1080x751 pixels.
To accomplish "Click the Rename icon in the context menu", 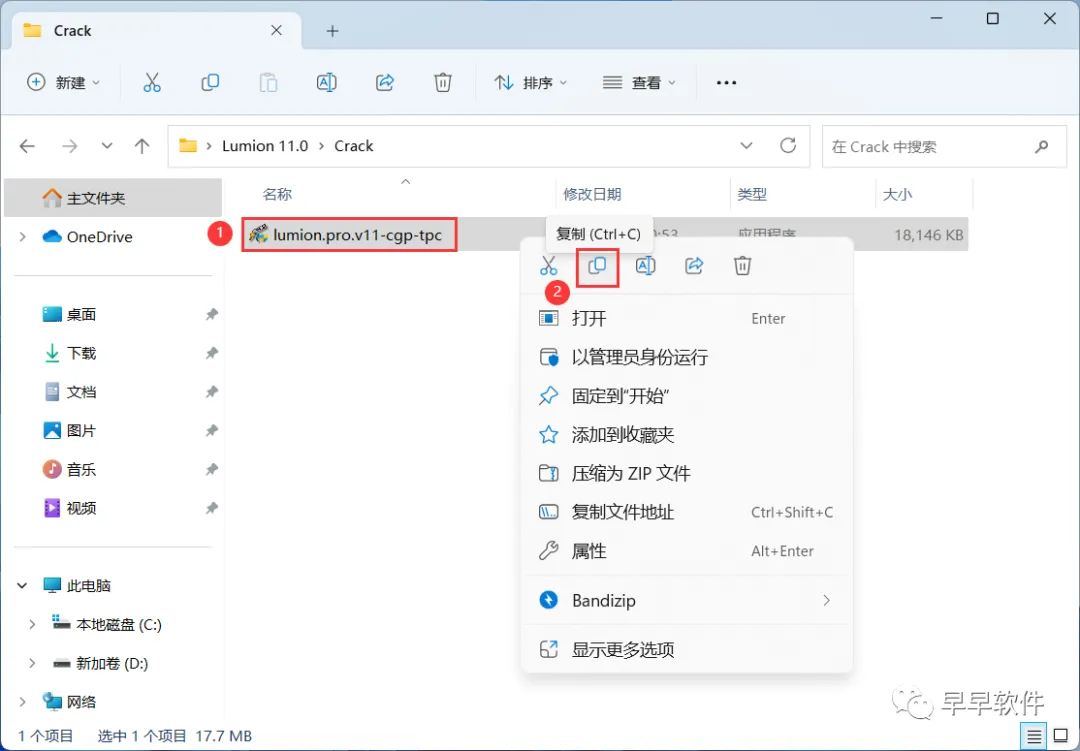I will coord(645,266).
